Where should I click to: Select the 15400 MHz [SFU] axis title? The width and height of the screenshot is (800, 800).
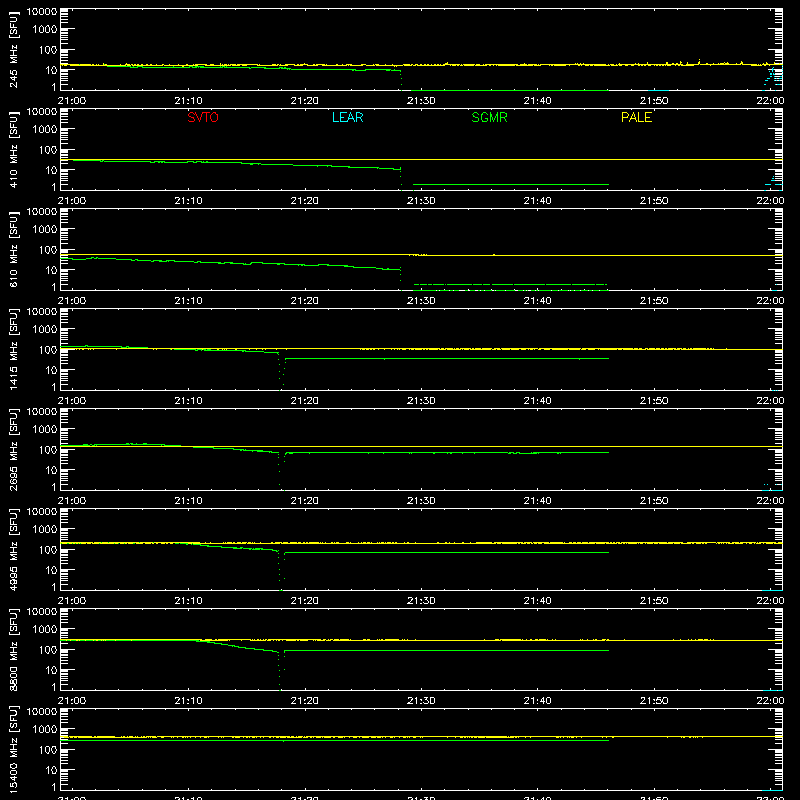(14, 749)
